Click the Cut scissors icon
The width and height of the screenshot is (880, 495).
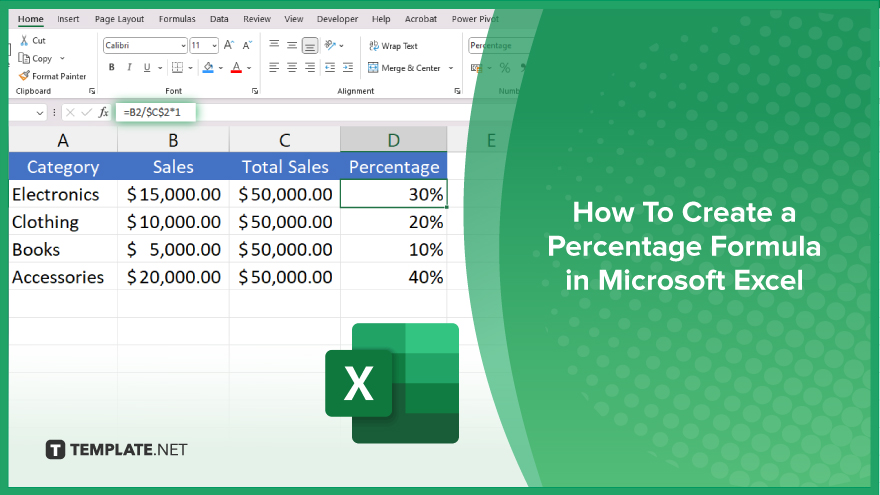point(24,40)
